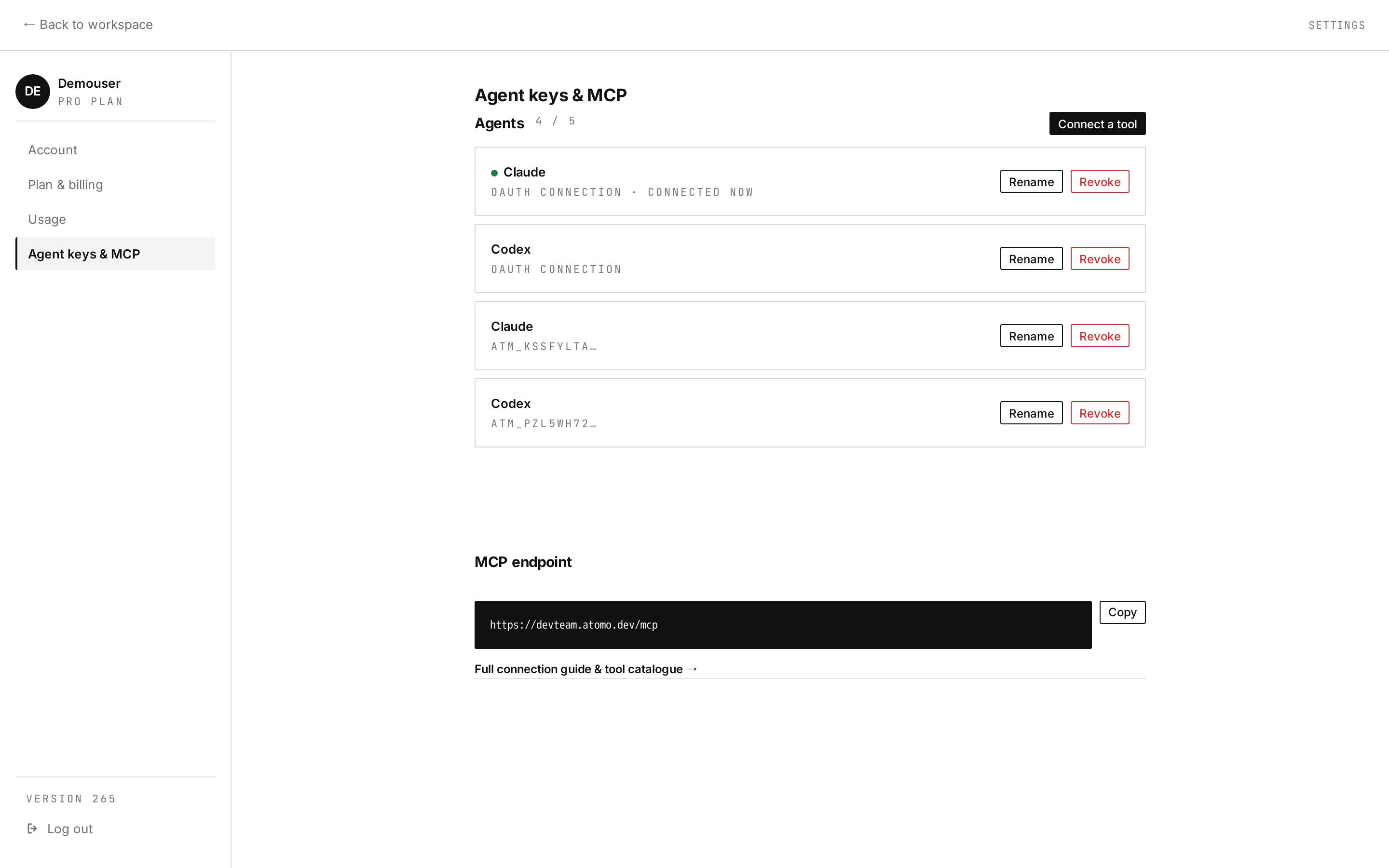Rename the Codex ATM_PZL5WH72 agent

(1031, 413)
